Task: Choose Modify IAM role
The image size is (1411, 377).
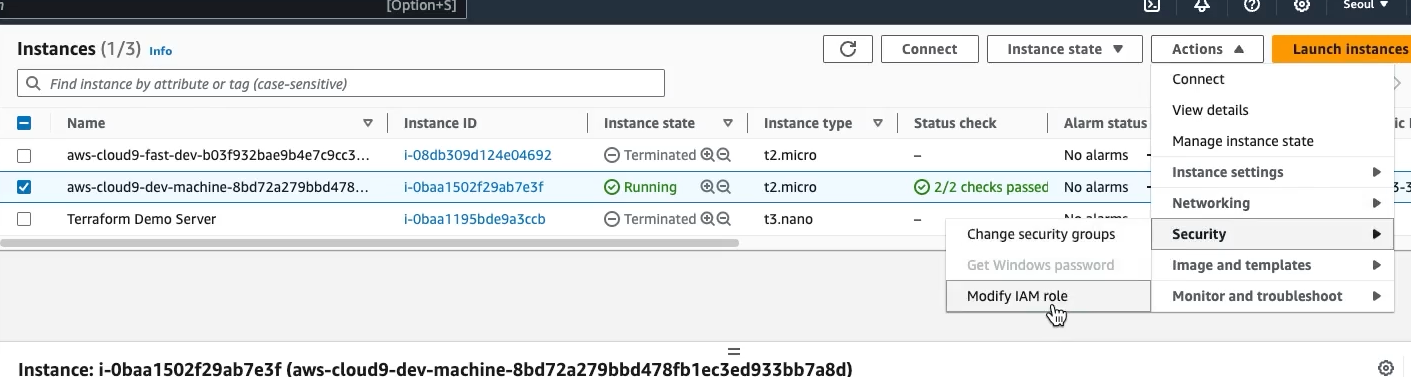Action: (1048, 296)
